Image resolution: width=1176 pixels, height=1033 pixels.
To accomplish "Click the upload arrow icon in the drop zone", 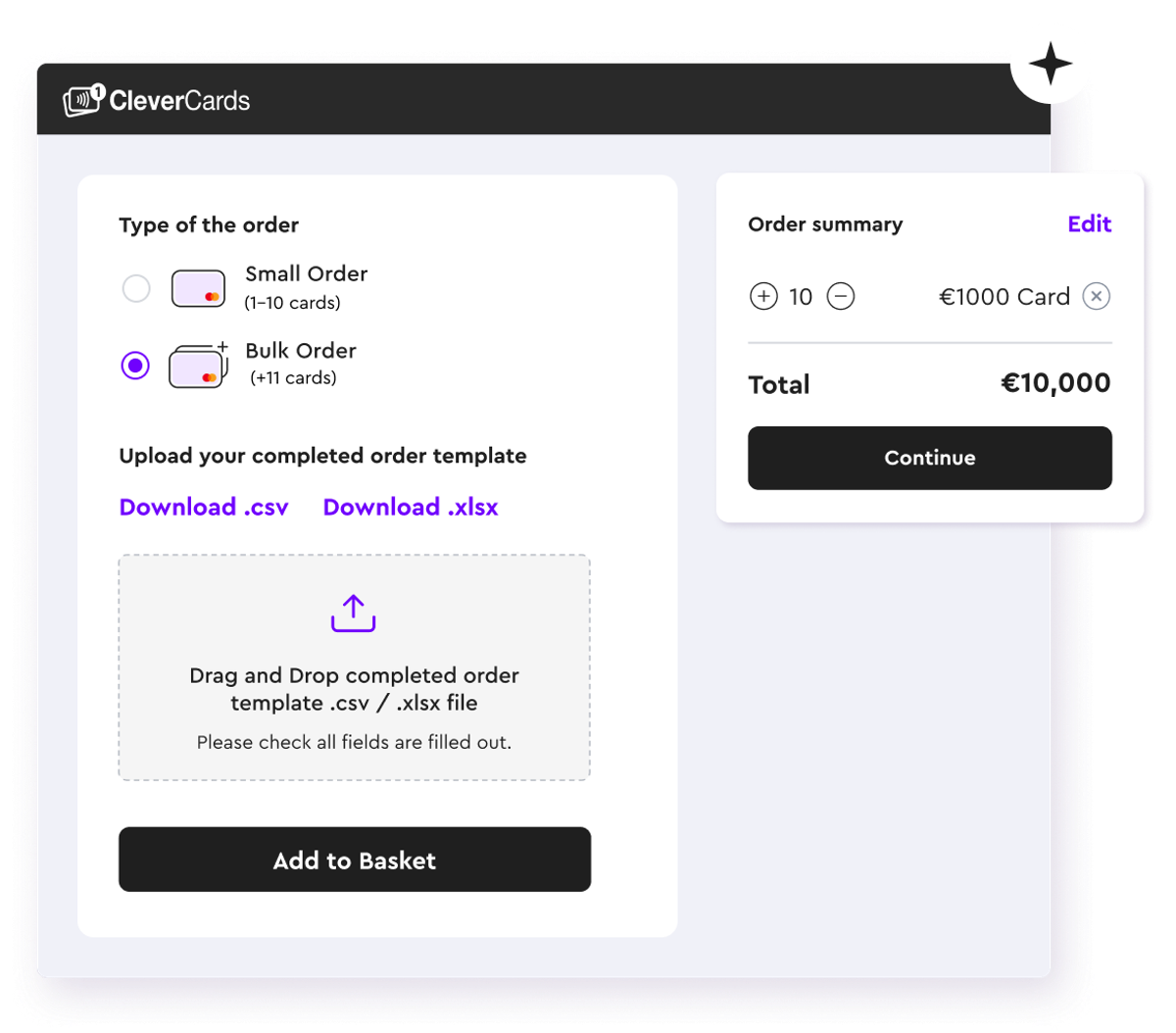I will point(354,613).
